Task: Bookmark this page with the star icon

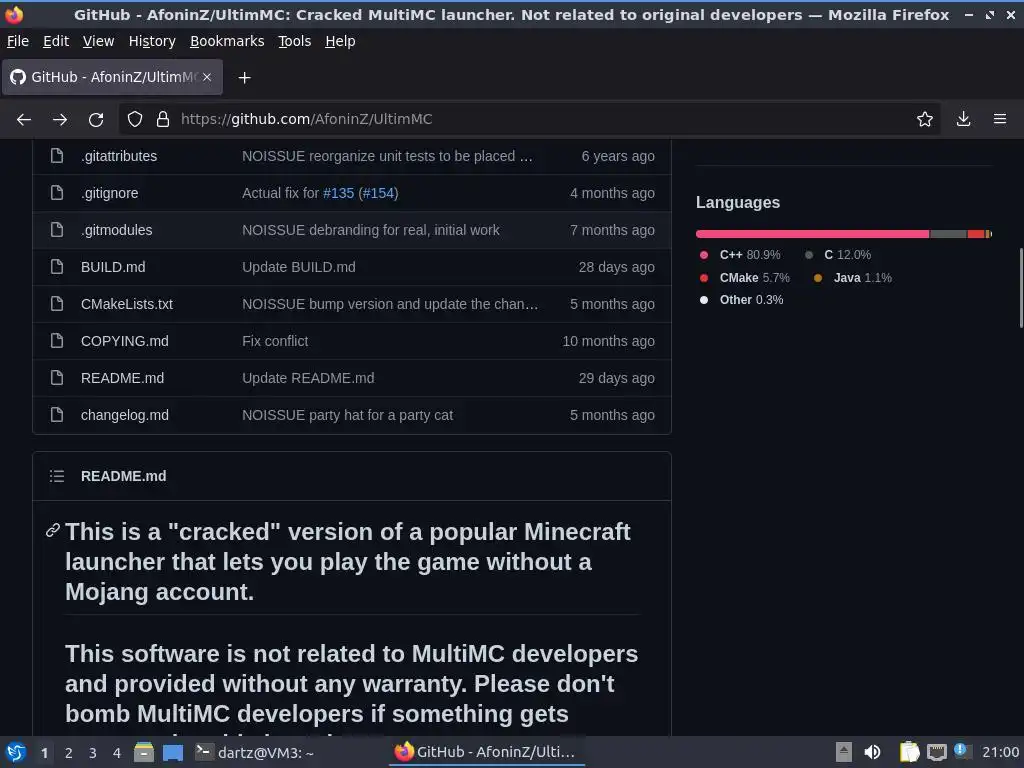Action: [924, 119]
